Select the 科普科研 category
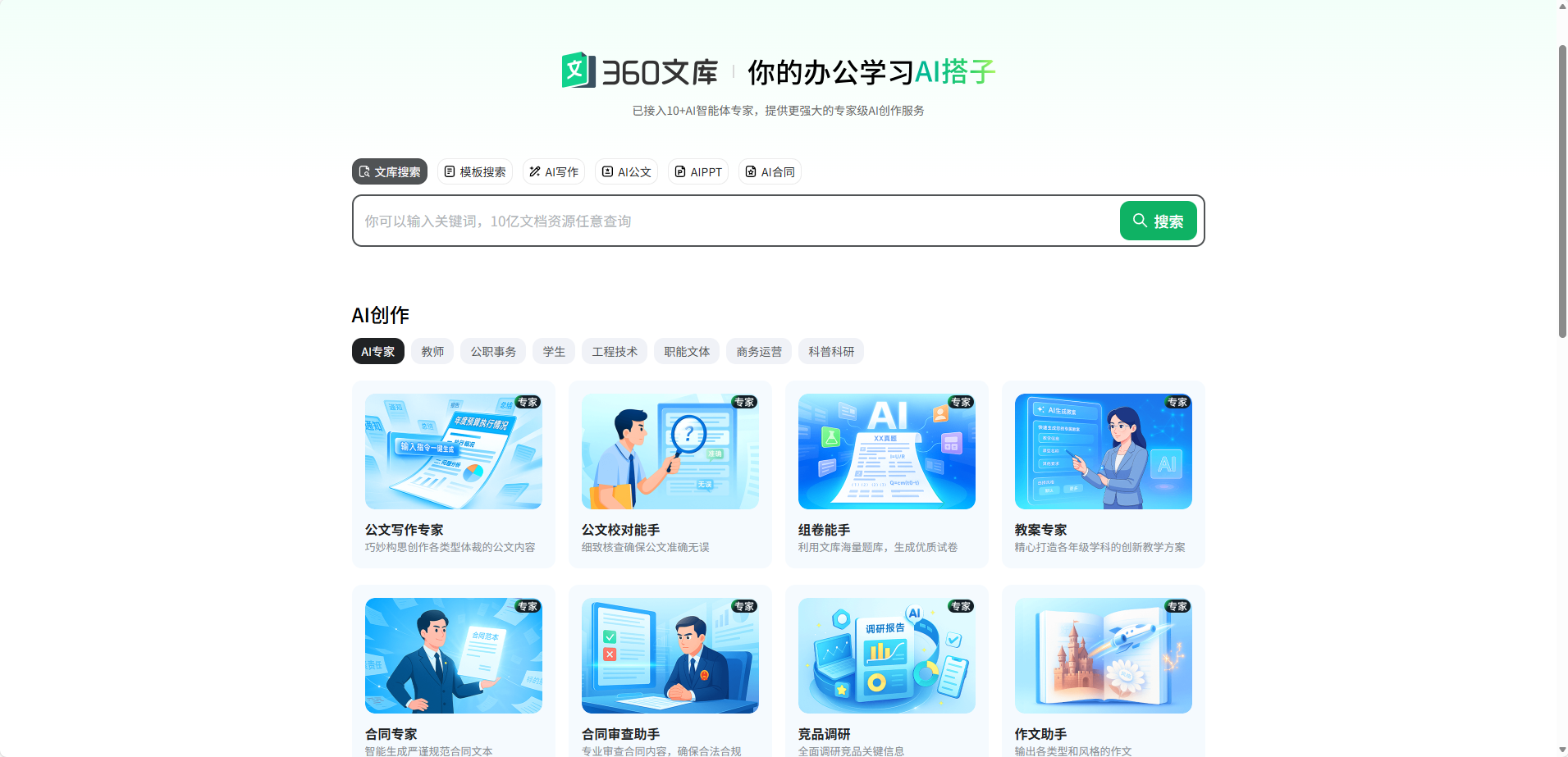Image resolution: width=1568 pixels, height=757 pixels. (x=831, y=351)
